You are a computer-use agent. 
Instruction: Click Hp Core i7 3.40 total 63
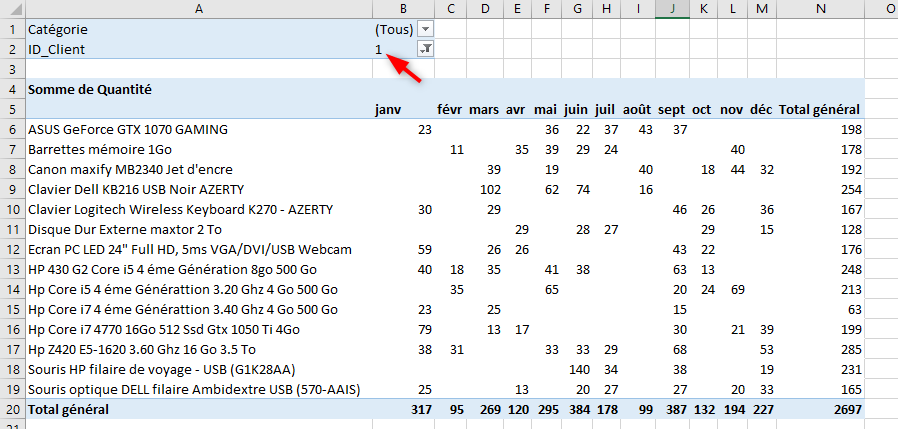pyautogui.click(x=854, y=309)
